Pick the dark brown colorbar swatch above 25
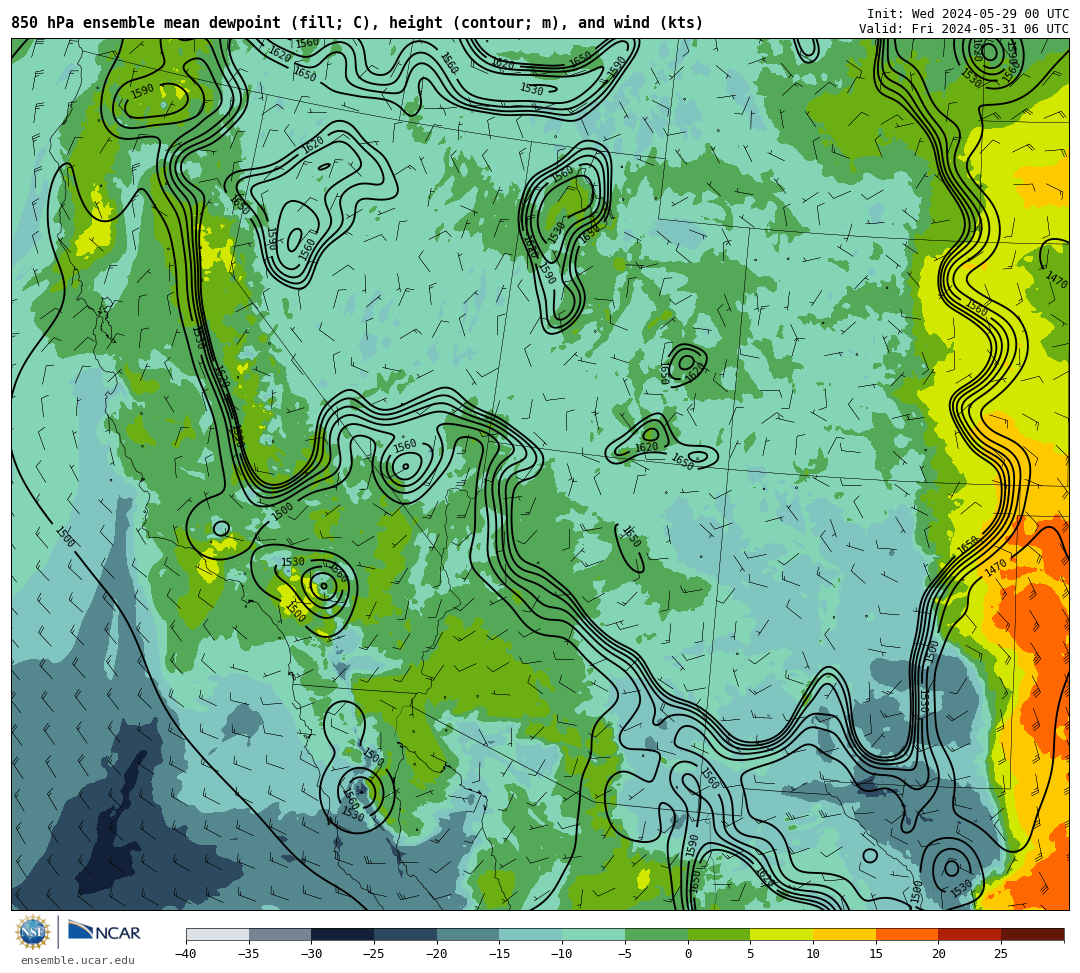 tap(1032, 935)
